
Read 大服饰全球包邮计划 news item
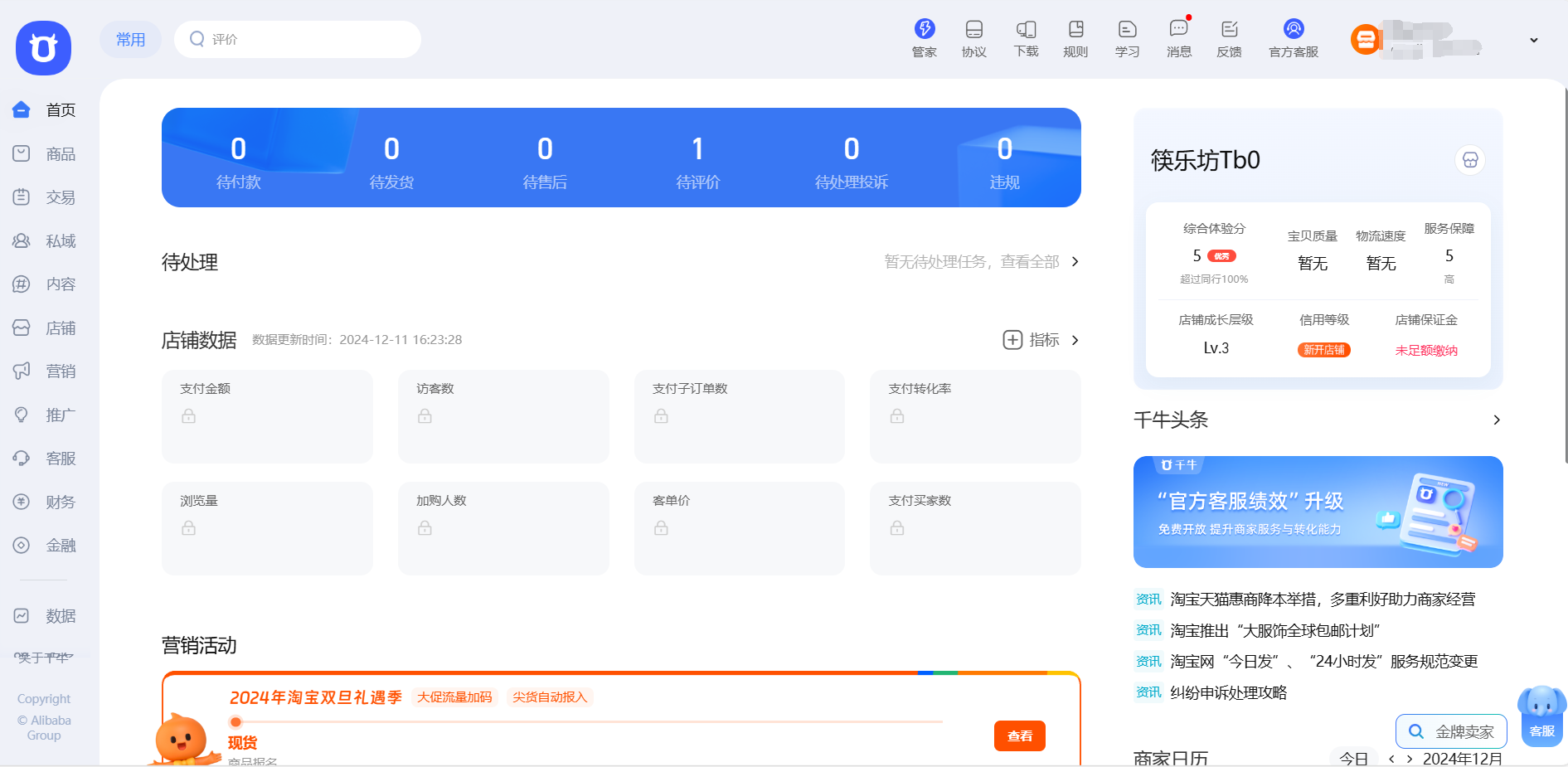(1275, 631)
